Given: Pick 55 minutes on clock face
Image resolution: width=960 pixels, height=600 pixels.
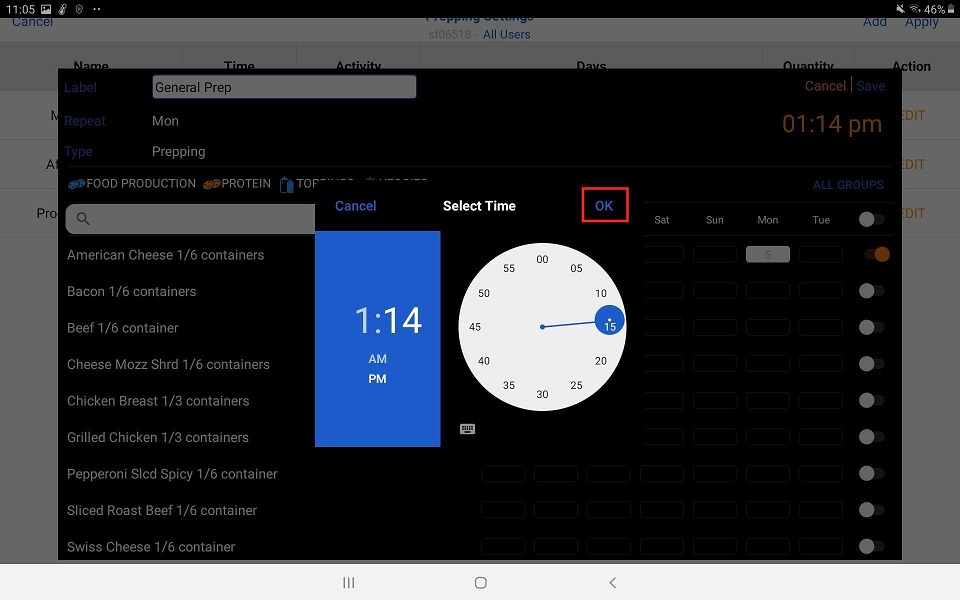Looking at the screenshot, I should [509, 268].
